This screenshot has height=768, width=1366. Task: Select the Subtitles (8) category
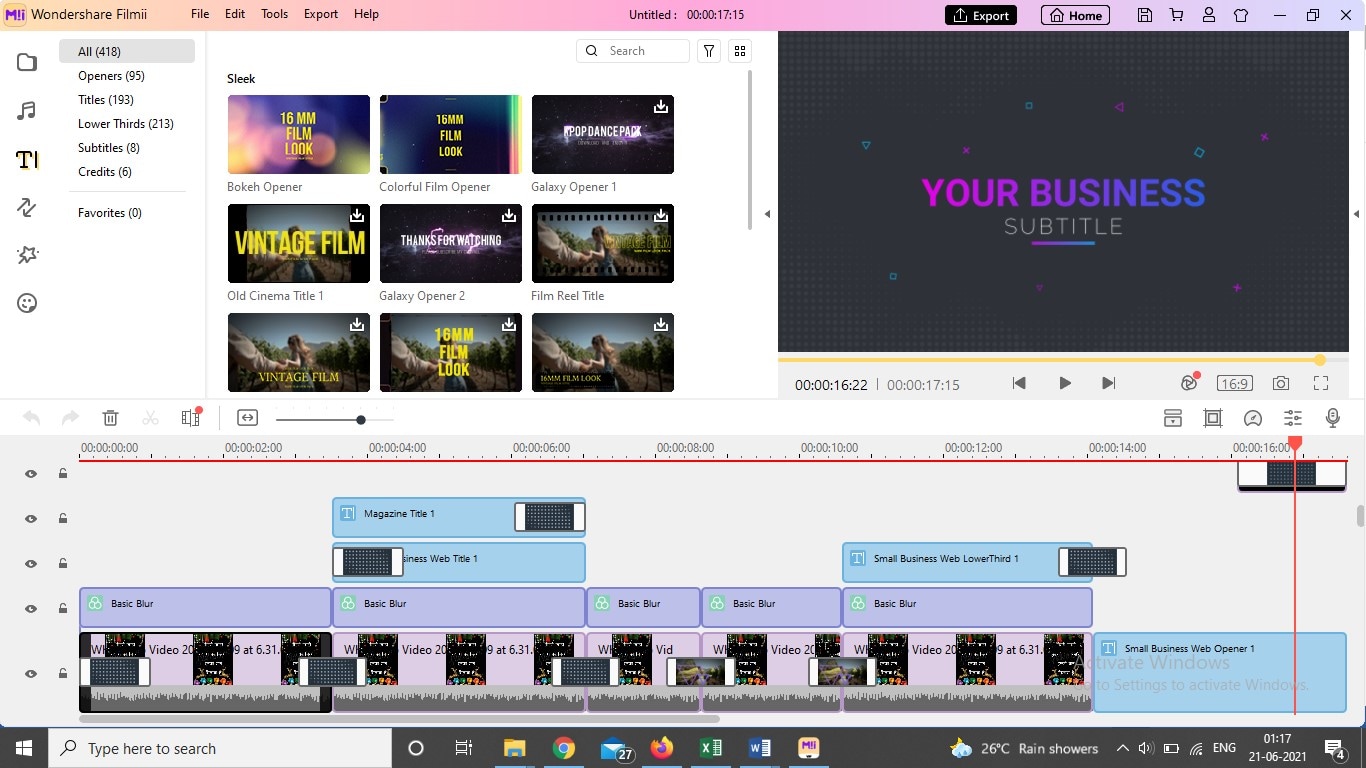109,148
